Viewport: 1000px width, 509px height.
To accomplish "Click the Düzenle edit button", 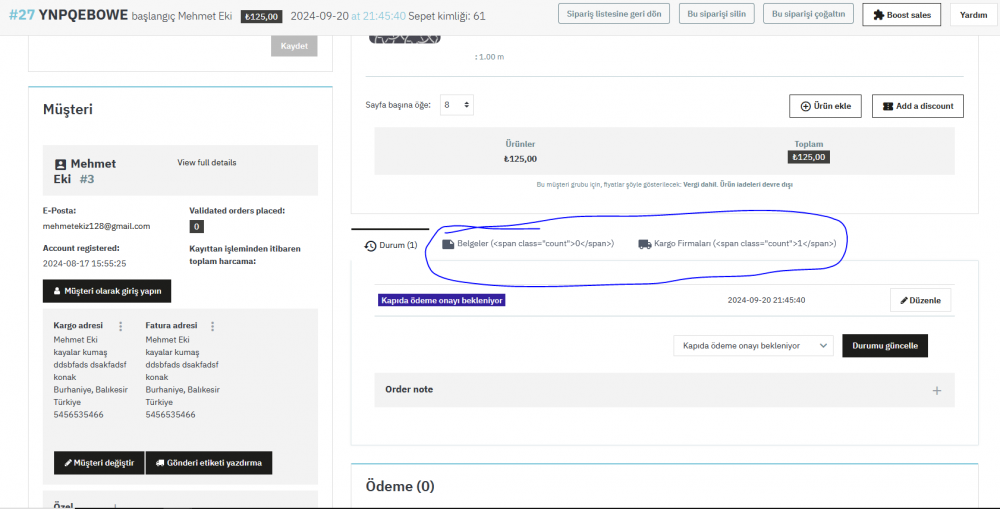I will click(x=920, y=300).
